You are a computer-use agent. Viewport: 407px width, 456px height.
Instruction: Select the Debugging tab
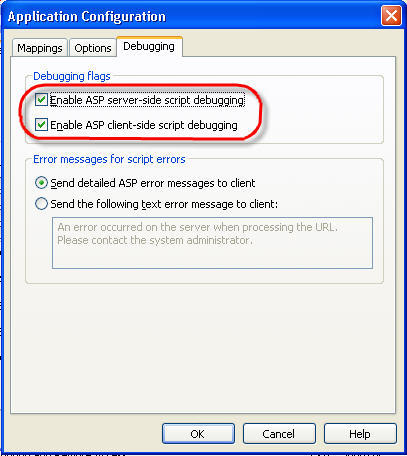149,46
